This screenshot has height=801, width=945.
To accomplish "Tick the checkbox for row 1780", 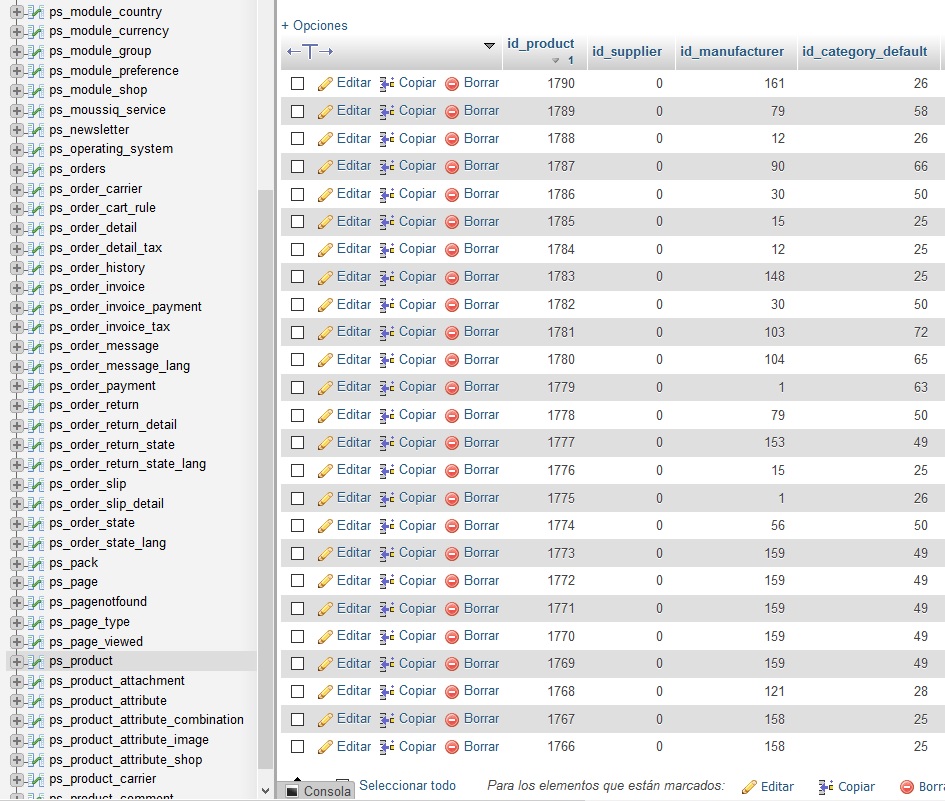I will [298, 360].
